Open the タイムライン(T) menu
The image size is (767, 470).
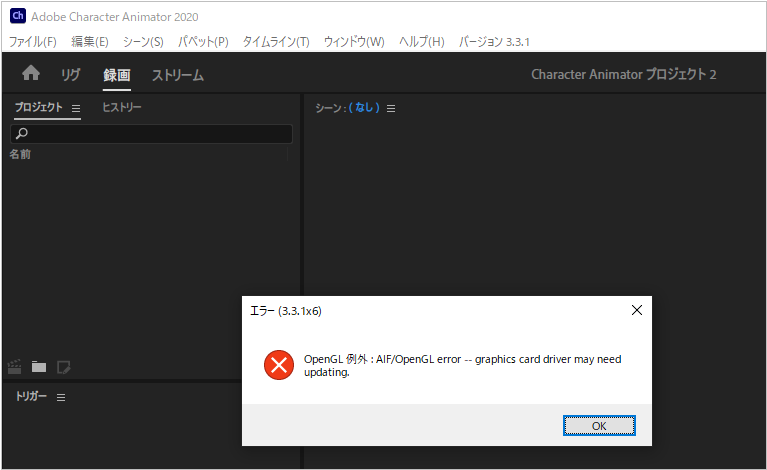pyautogui.click(x=276, y=42)
